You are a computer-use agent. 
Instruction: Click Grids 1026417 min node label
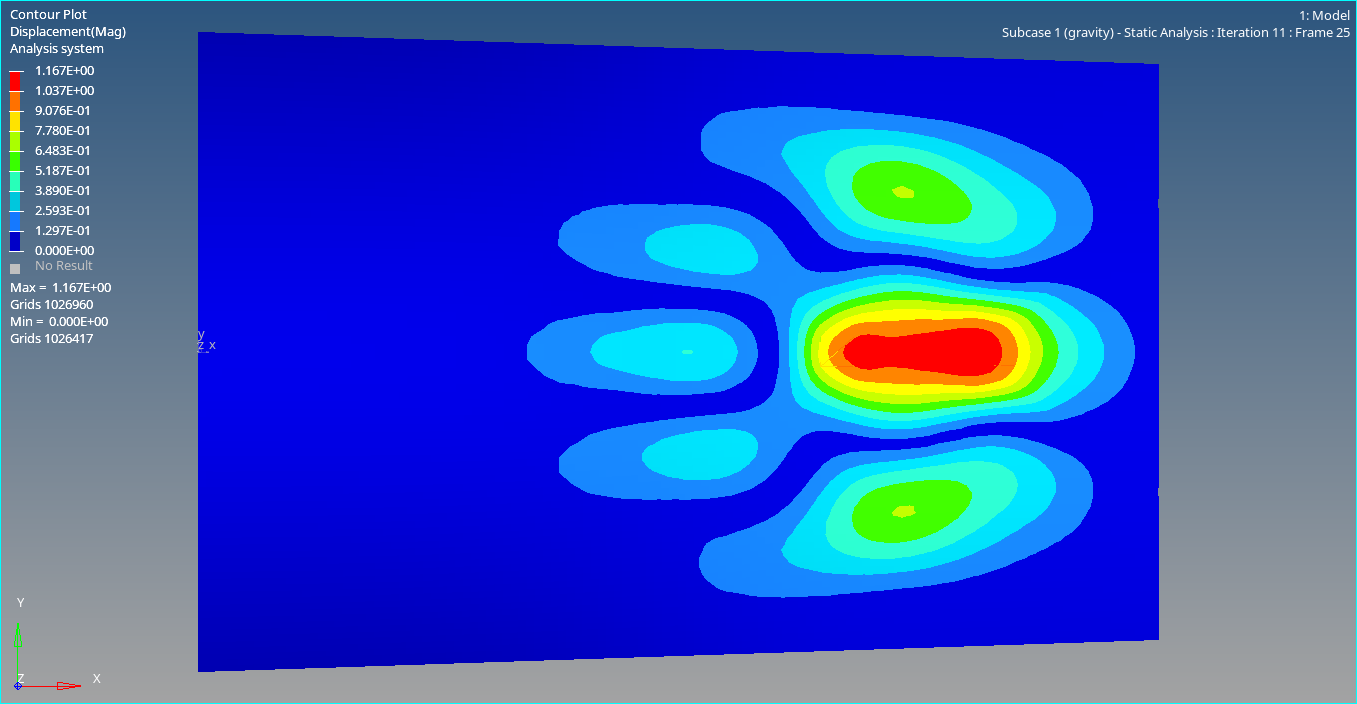[52, 339]
